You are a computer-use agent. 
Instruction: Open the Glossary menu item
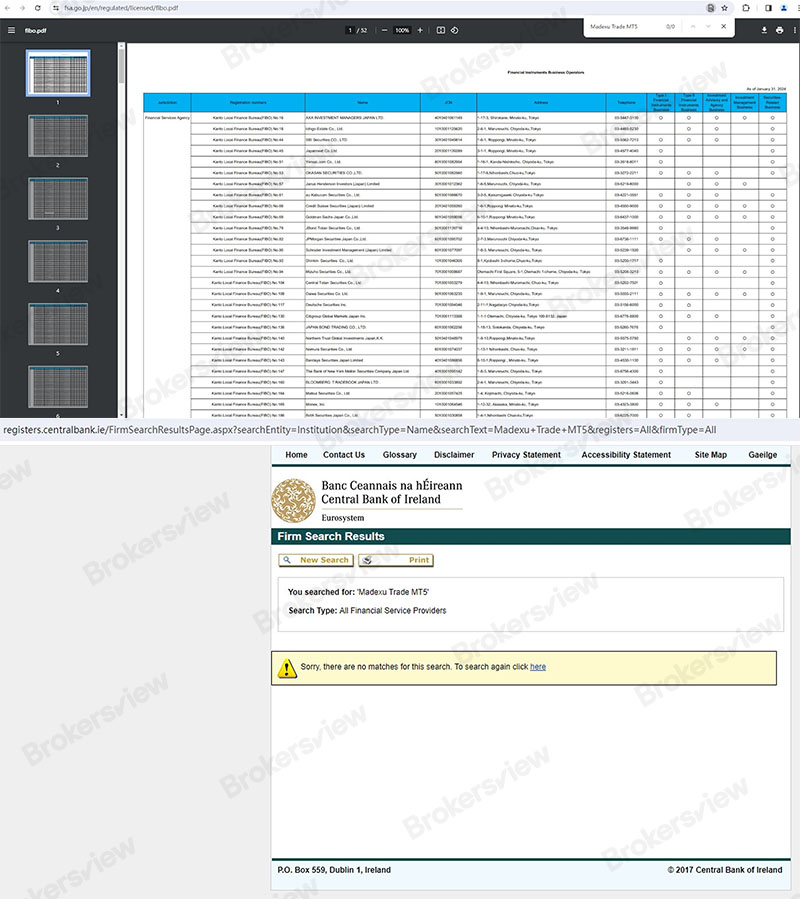[x=400, y=455]
